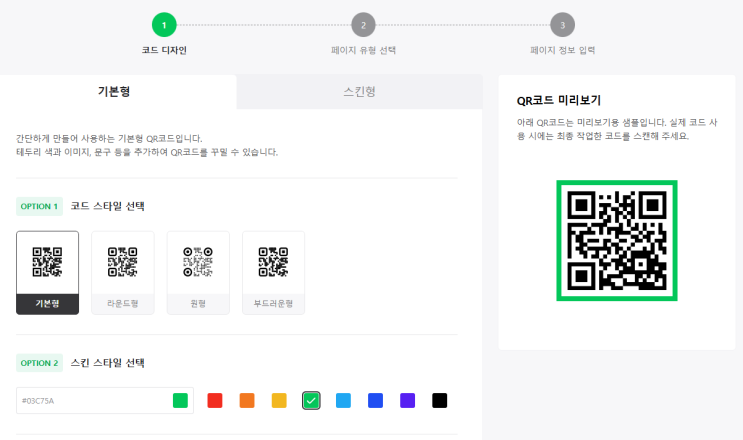The height and width of the screenshot is (440, 743).
Task: Click the QR코드 미리보기 heading
Action: click(x=559, y=100)
